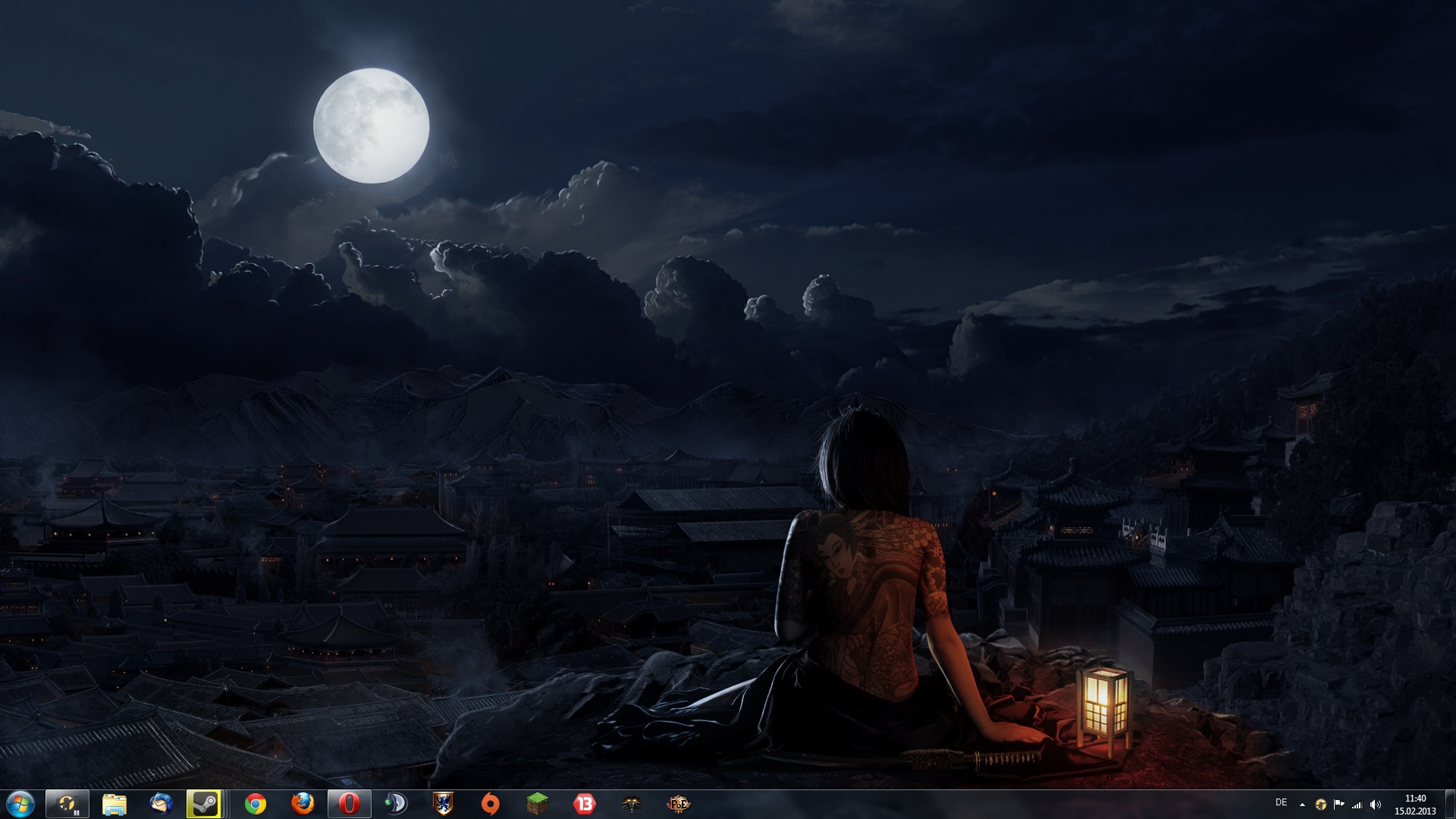Viewport: 1456px width, 819px height.
Task: Open the Windows Start menu
Action: pyautogui.click(x=19, y=804)
